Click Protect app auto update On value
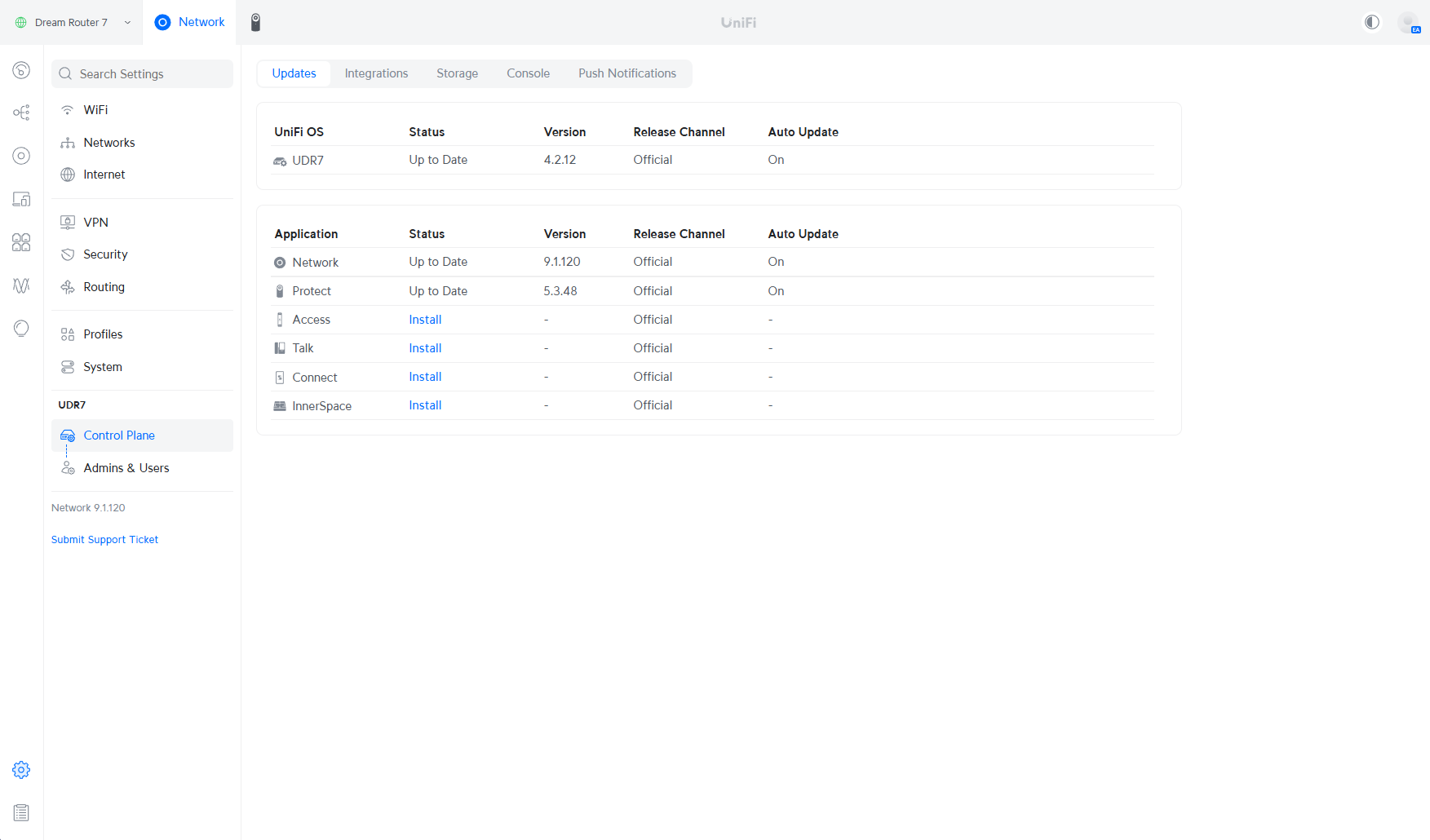The width and height of the screenshot is (1430, 840). click(776, 291)
